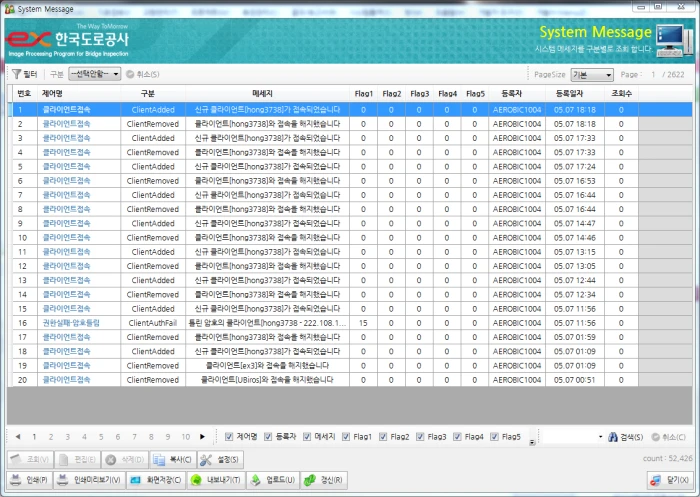Toggle the 제어명 search checkbox
This screenshot has height=497, width=700.
click(229, 437)
